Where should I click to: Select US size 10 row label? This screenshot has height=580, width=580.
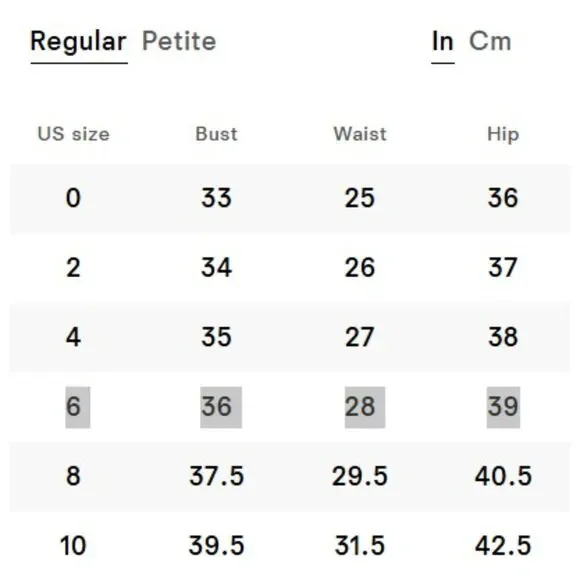click(73, 546)
